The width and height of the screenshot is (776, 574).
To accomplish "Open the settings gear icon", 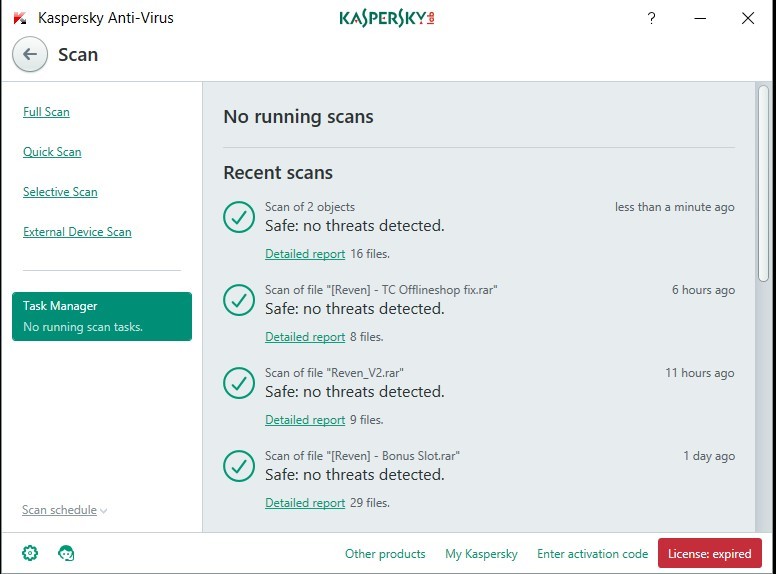I will coord(30,553).
